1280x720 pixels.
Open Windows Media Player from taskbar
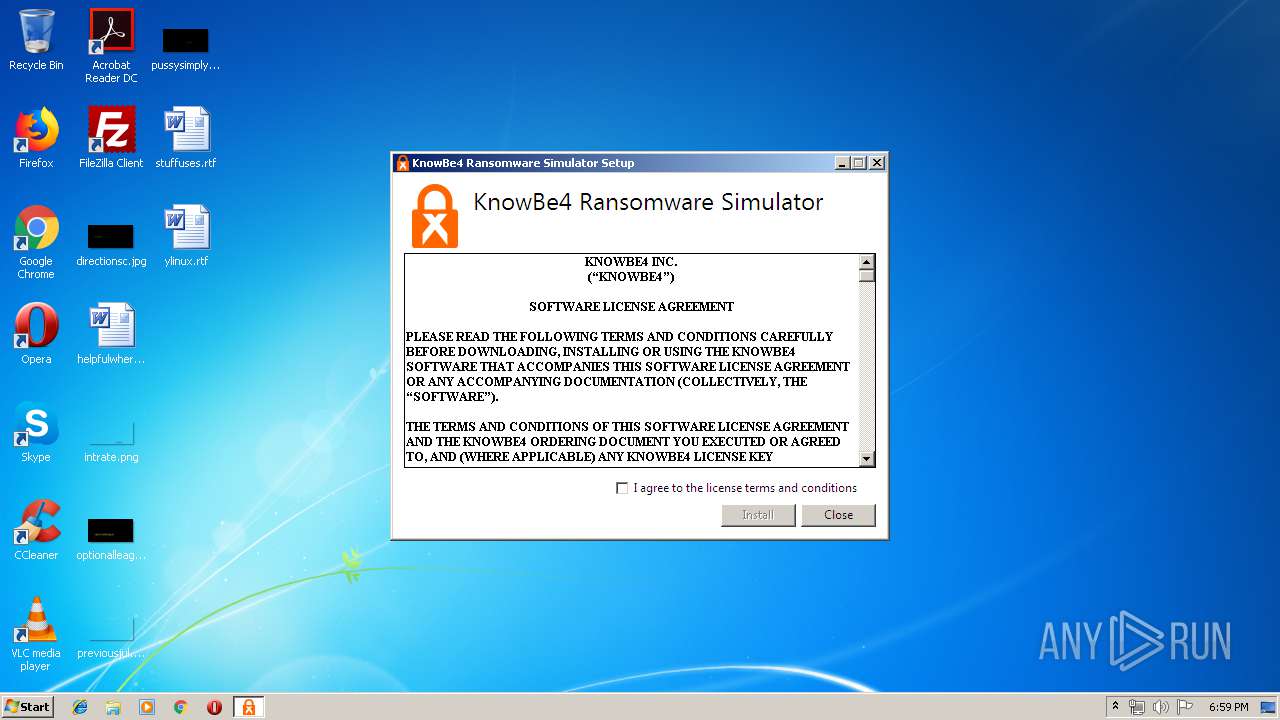tap(147, 707)
